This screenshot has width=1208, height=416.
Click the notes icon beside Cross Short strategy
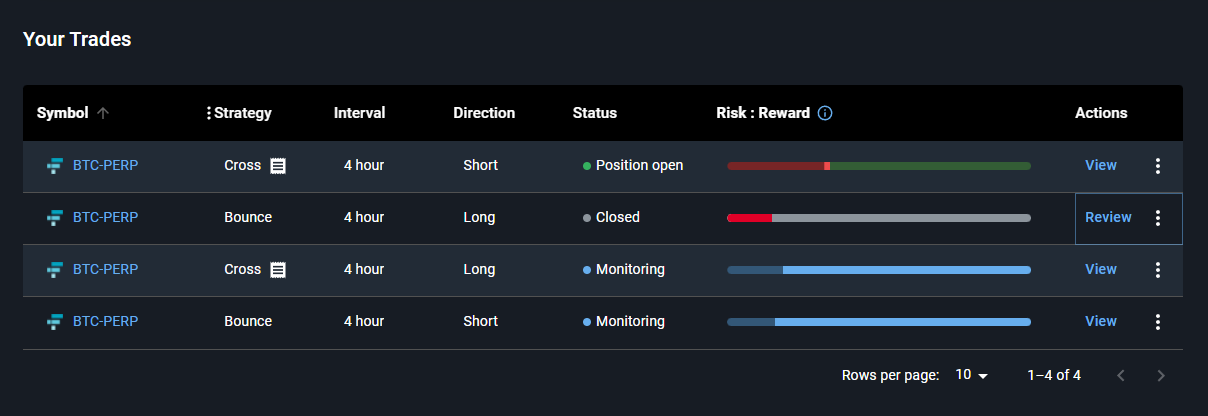278,166
